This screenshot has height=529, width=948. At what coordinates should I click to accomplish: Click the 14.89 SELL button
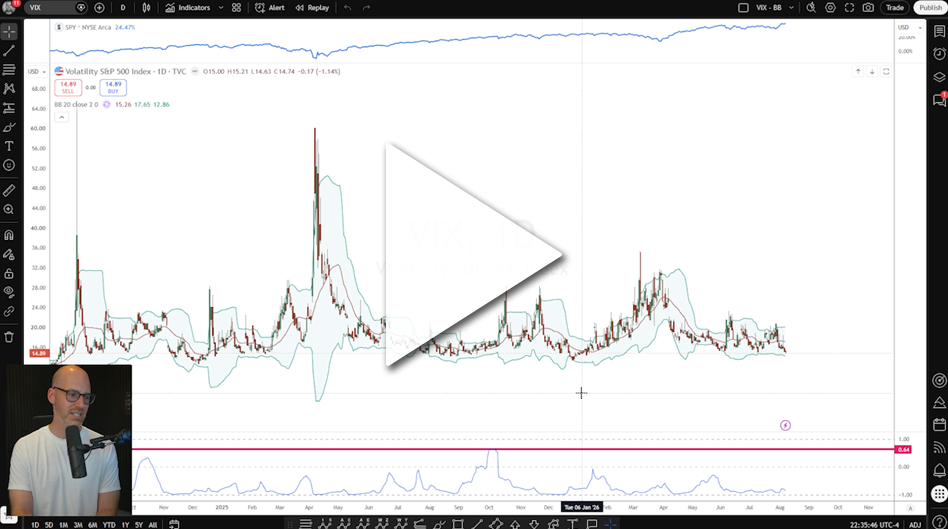tap(68, 88)
